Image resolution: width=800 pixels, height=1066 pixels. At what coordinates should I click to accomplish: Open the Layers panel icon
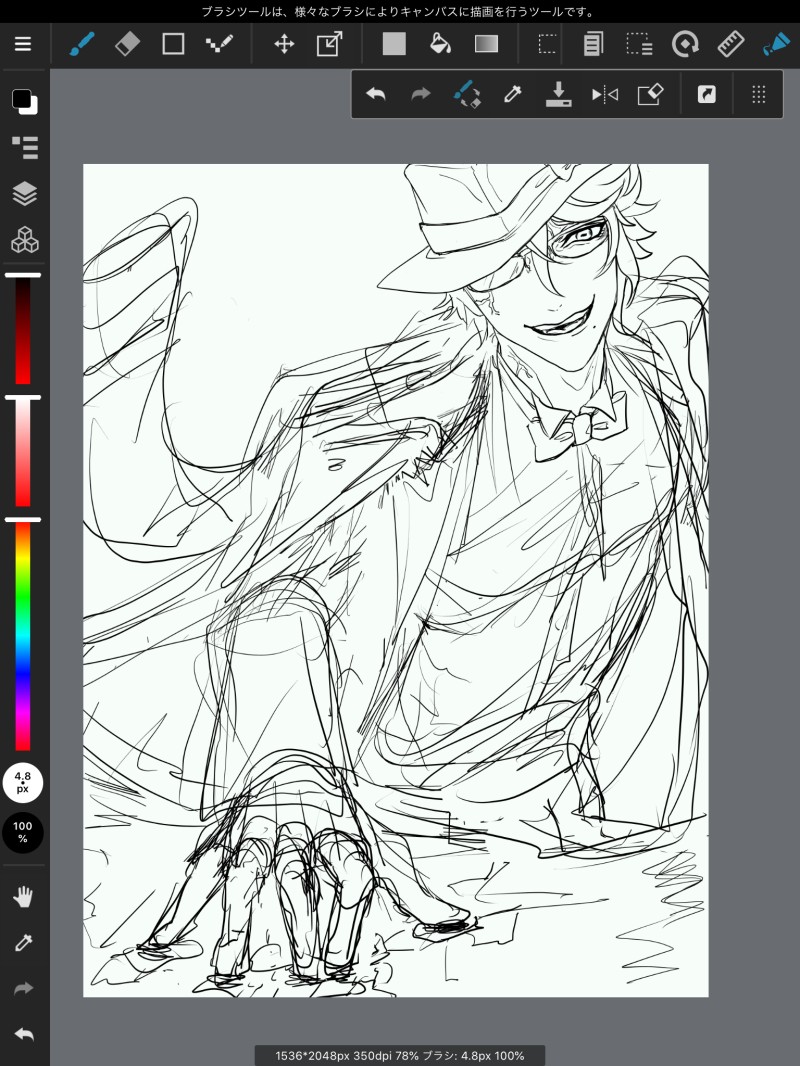point(24,194)
